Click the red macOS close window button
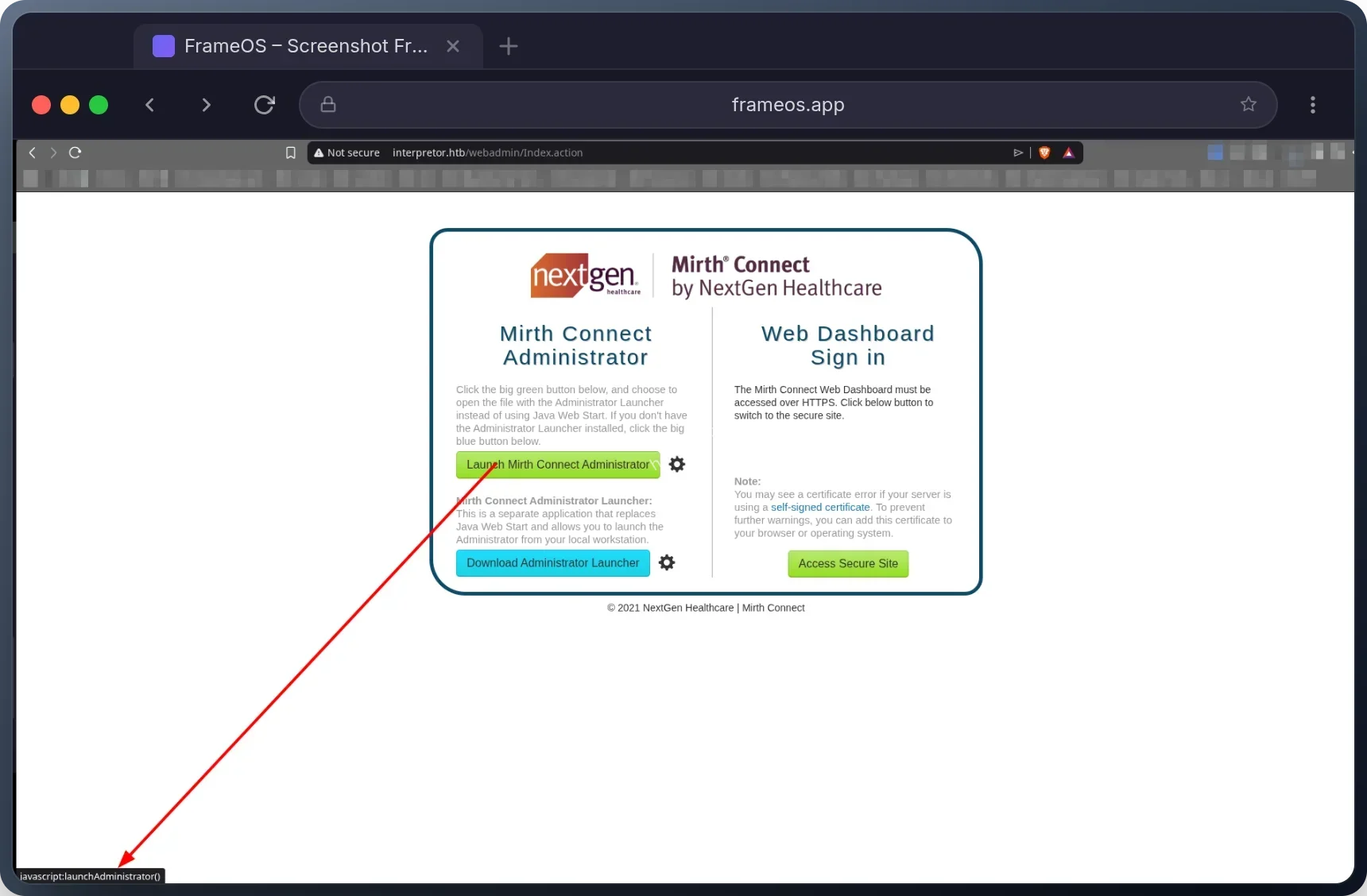 coord(41,105)
